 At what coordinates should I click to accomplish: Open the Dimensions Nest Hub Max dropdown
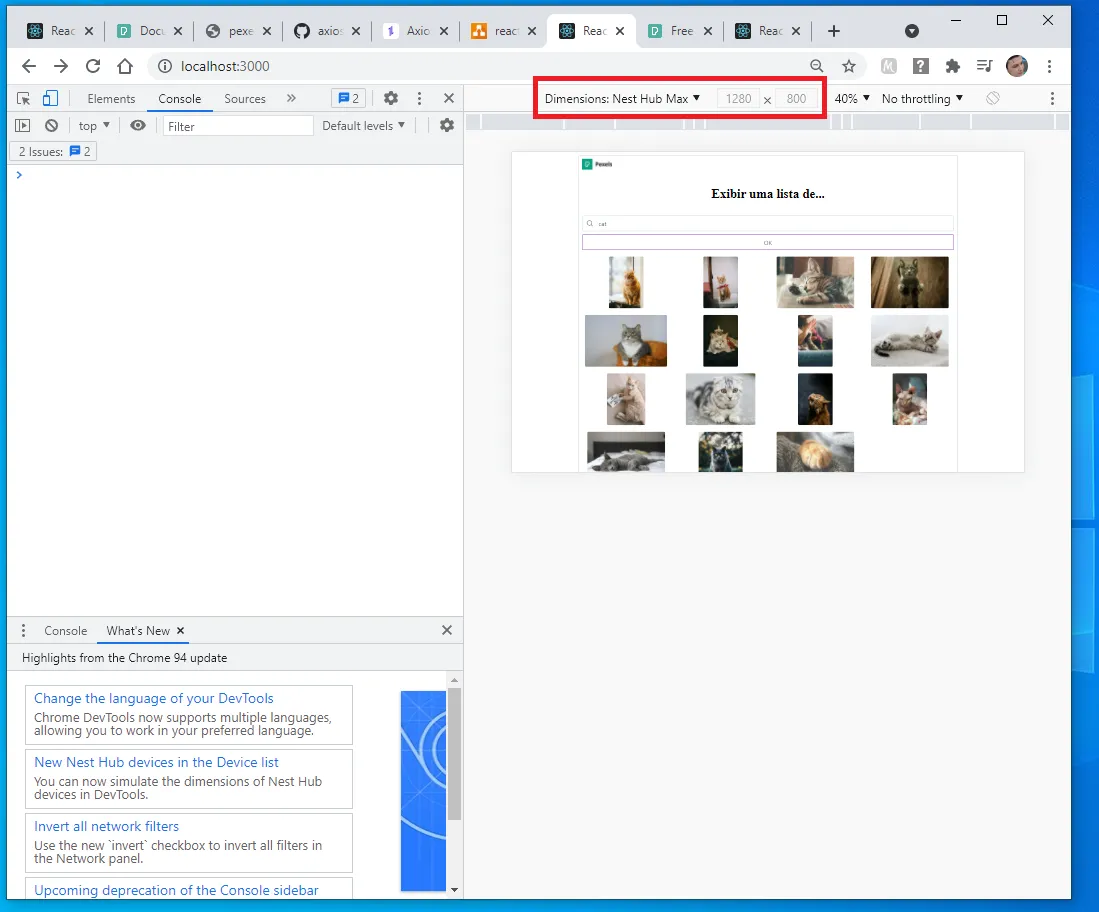[622, 98]
